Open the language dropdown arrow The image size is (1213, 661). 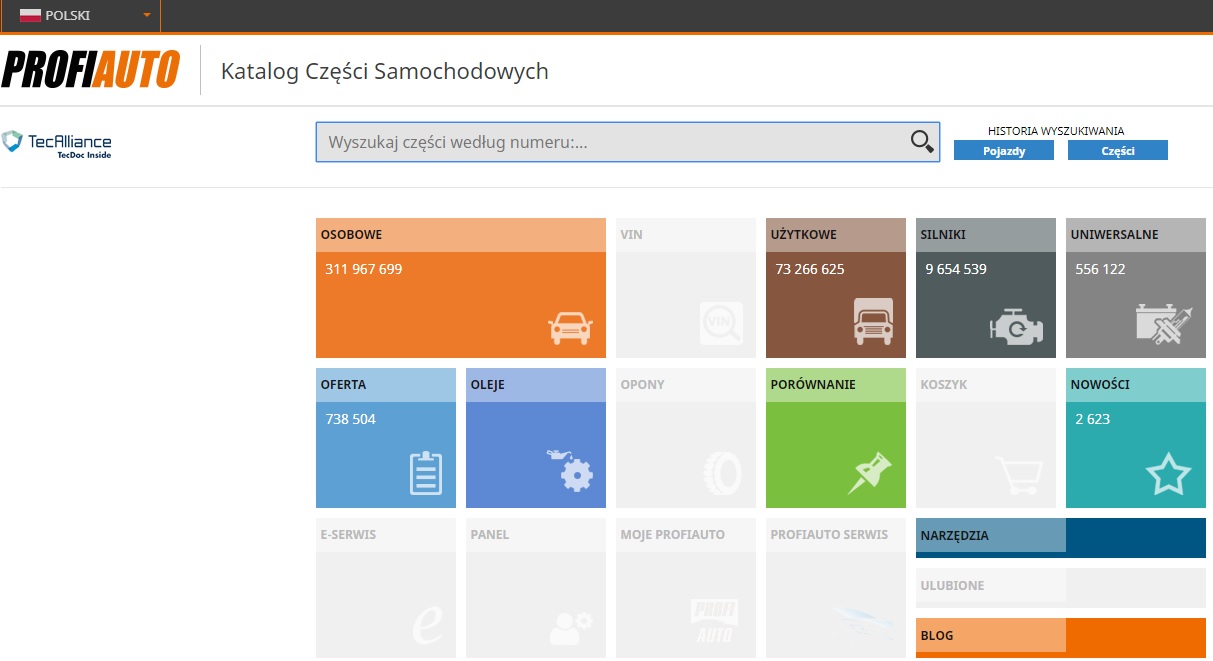(147, 16)
